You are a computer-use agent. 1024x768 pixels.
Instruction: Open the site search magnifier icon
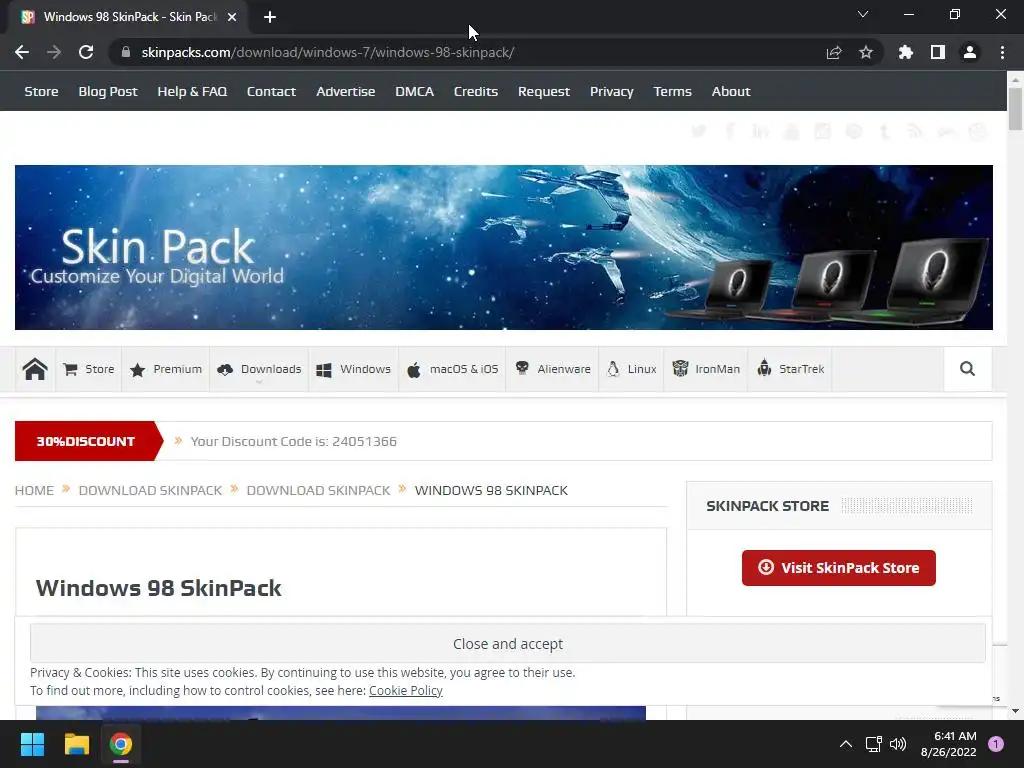(x=967, y=369)
